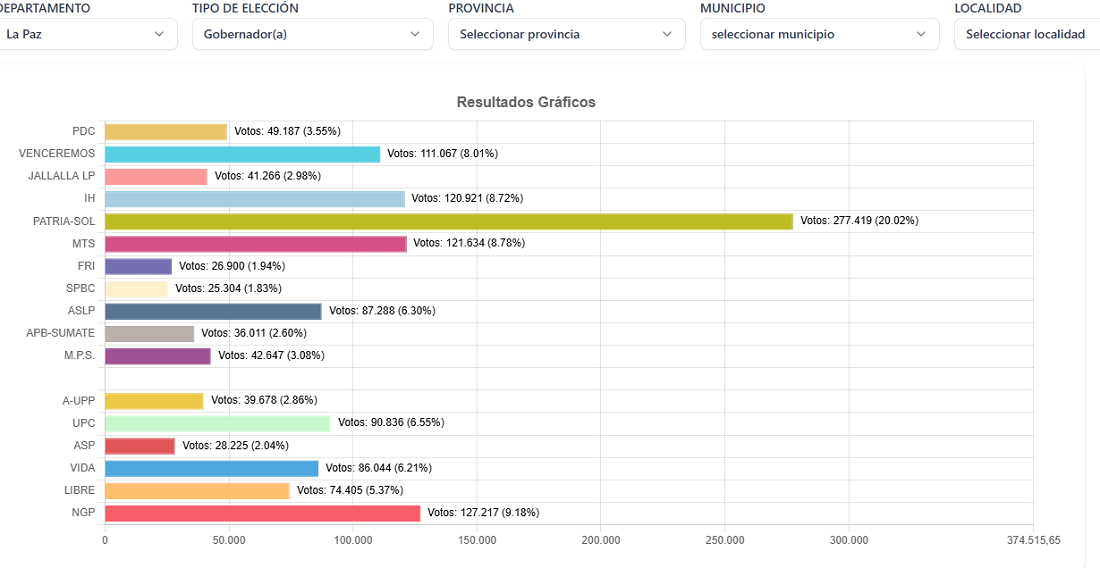This screenshot has width=1100, height=568.
Task: Select the cyan VENCEREMOS bar
Action: click(242, 154)
